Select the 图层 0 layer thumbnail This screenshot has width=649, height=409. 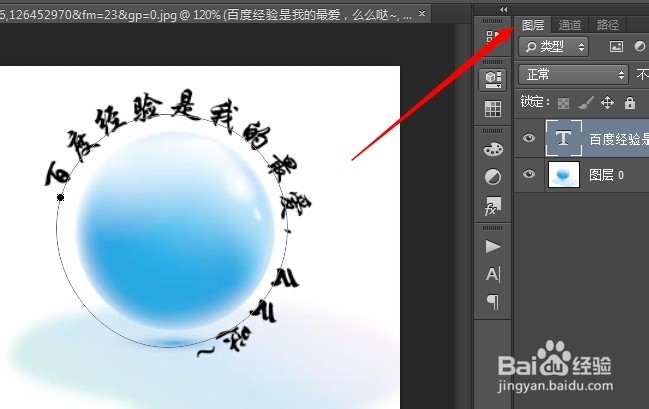(x=564, y=175)
